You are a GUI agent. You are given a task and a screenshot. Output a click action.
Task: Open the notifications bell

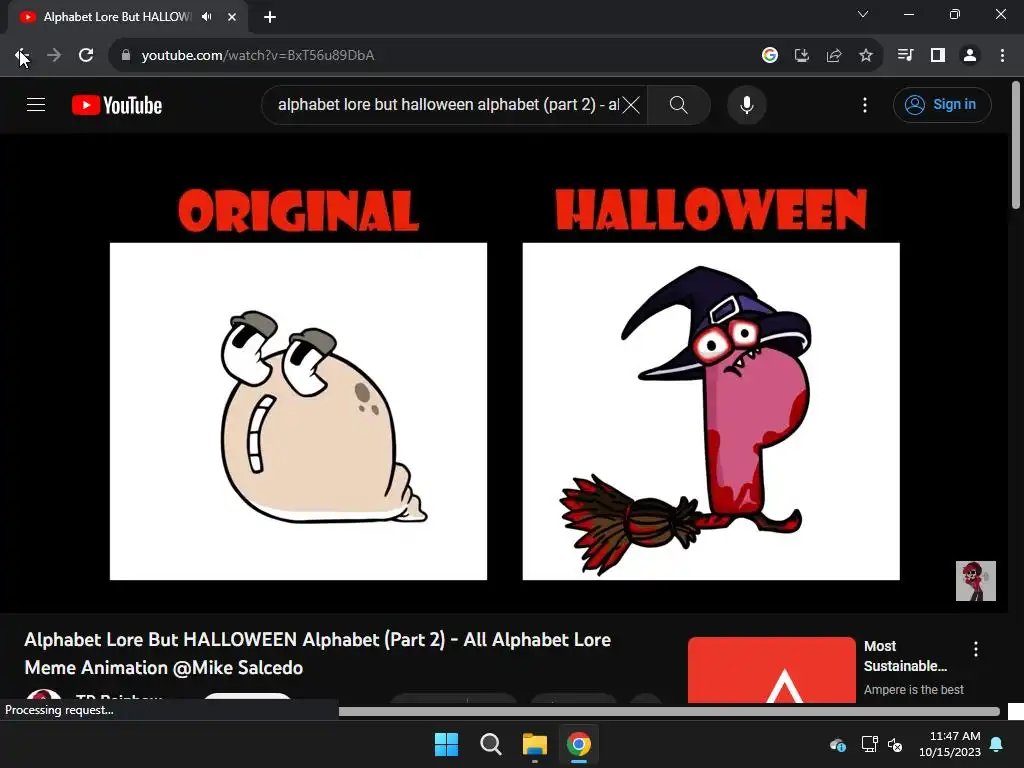click(997, 744)
